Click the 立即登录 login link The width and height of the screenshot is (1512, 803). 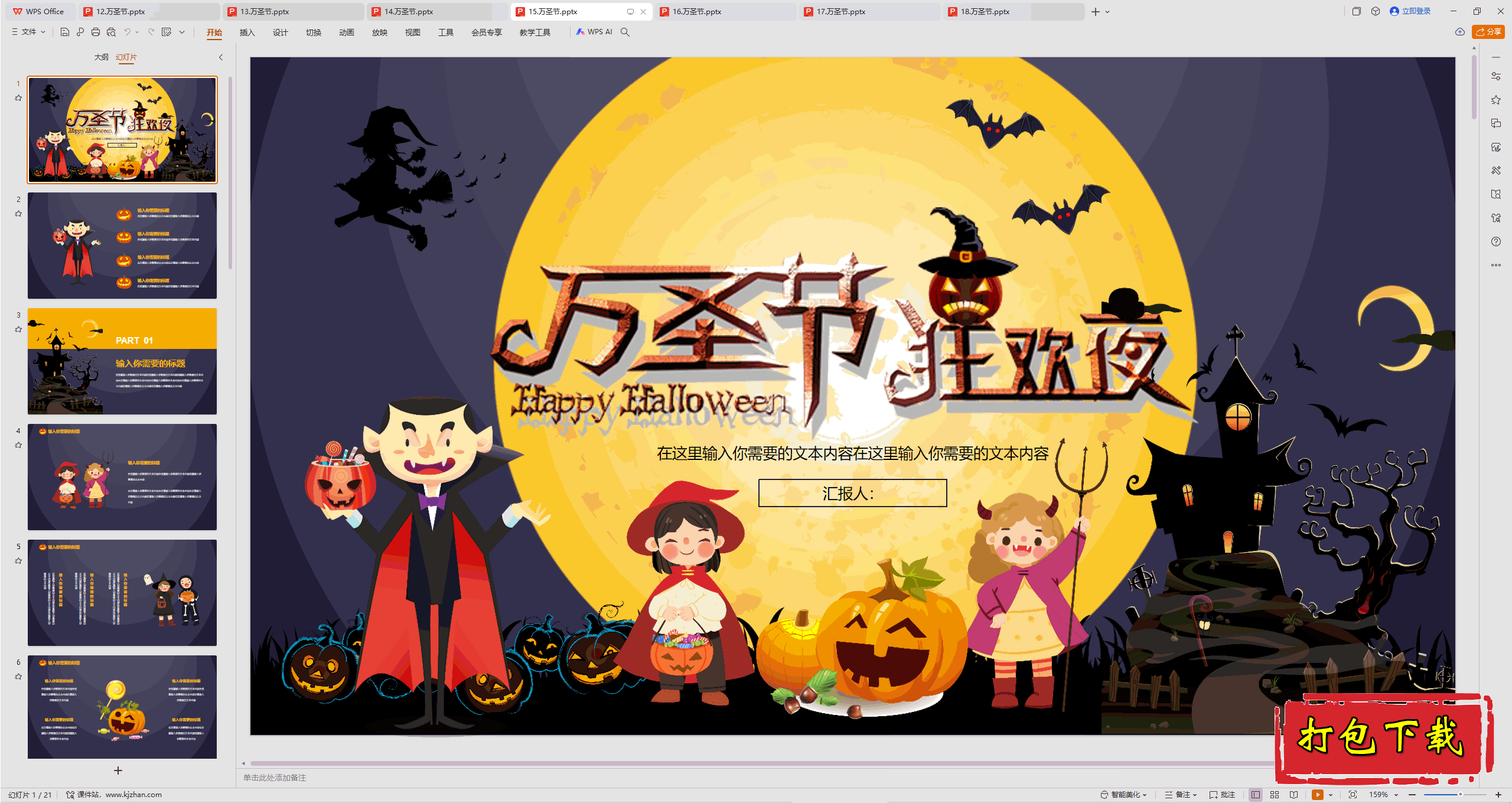tap(1410, 11)
